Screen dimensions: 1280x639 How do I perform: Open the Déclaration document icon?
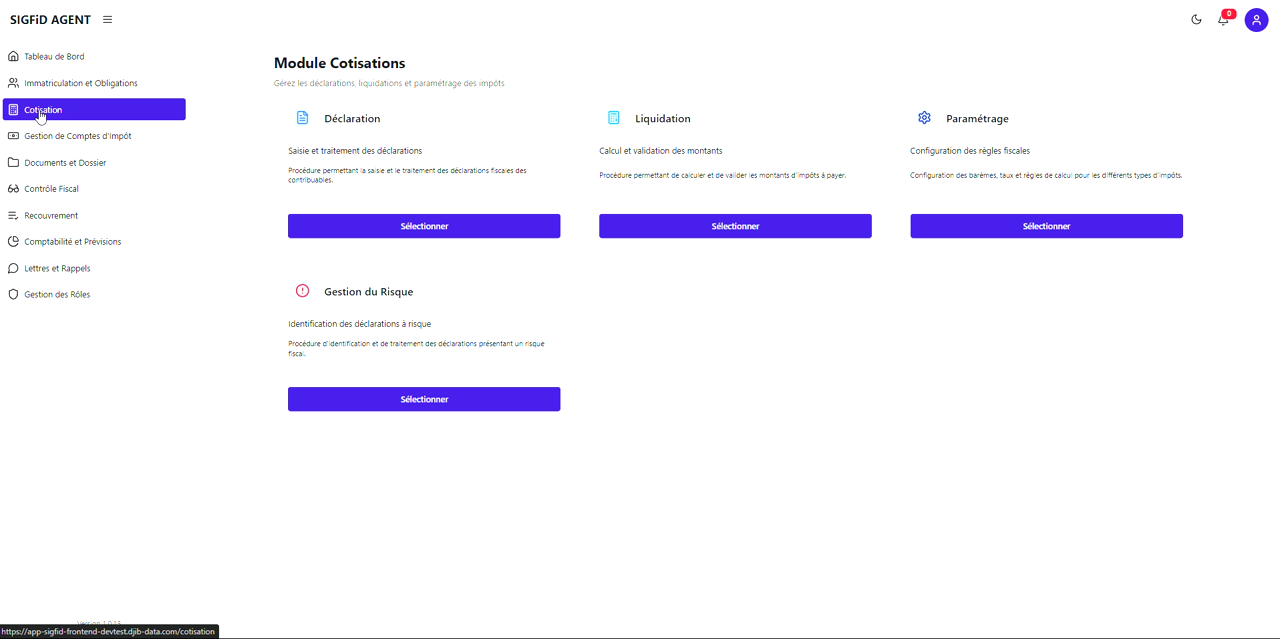(303, 117)
